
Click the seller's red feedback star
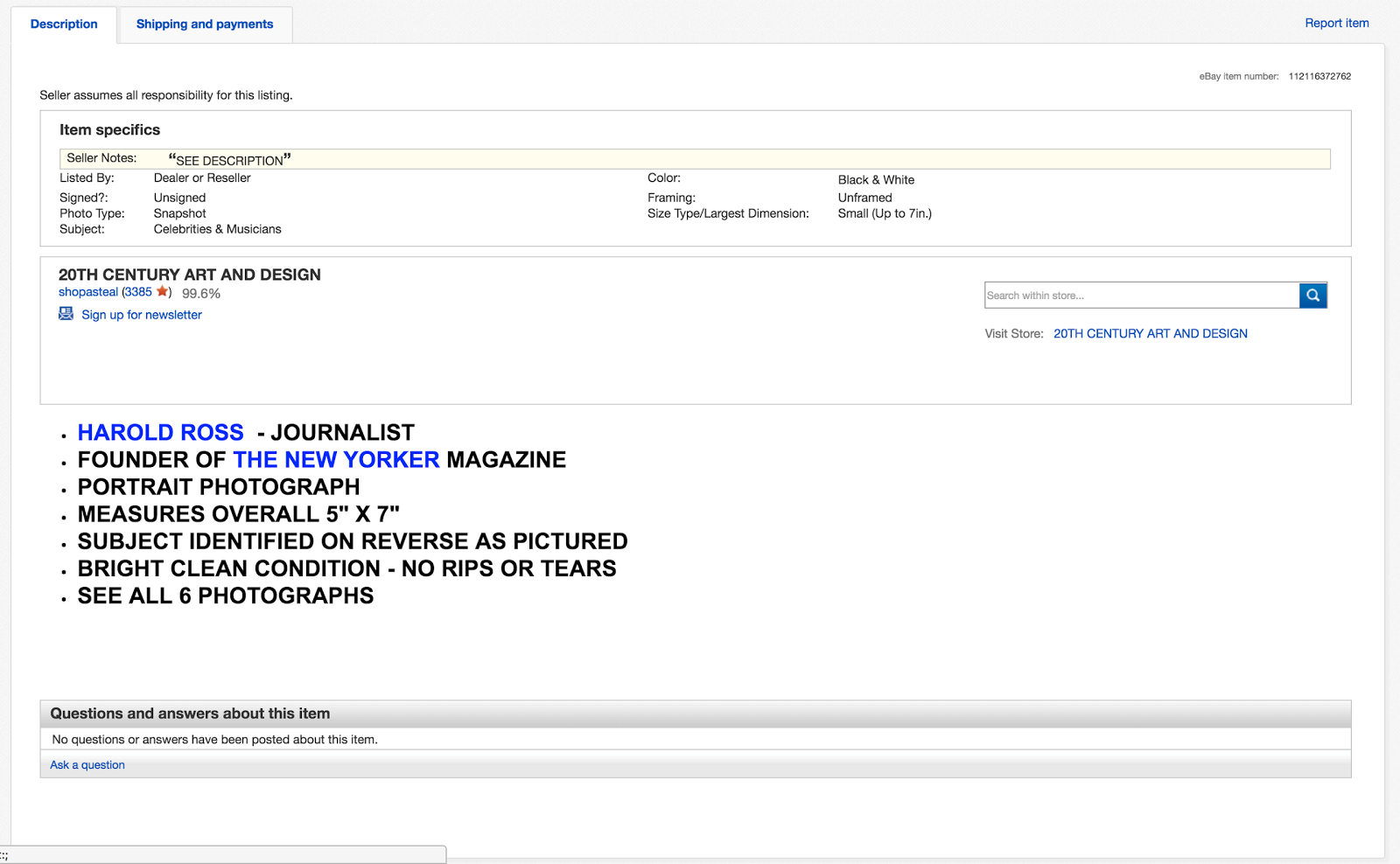click(162, 291)
